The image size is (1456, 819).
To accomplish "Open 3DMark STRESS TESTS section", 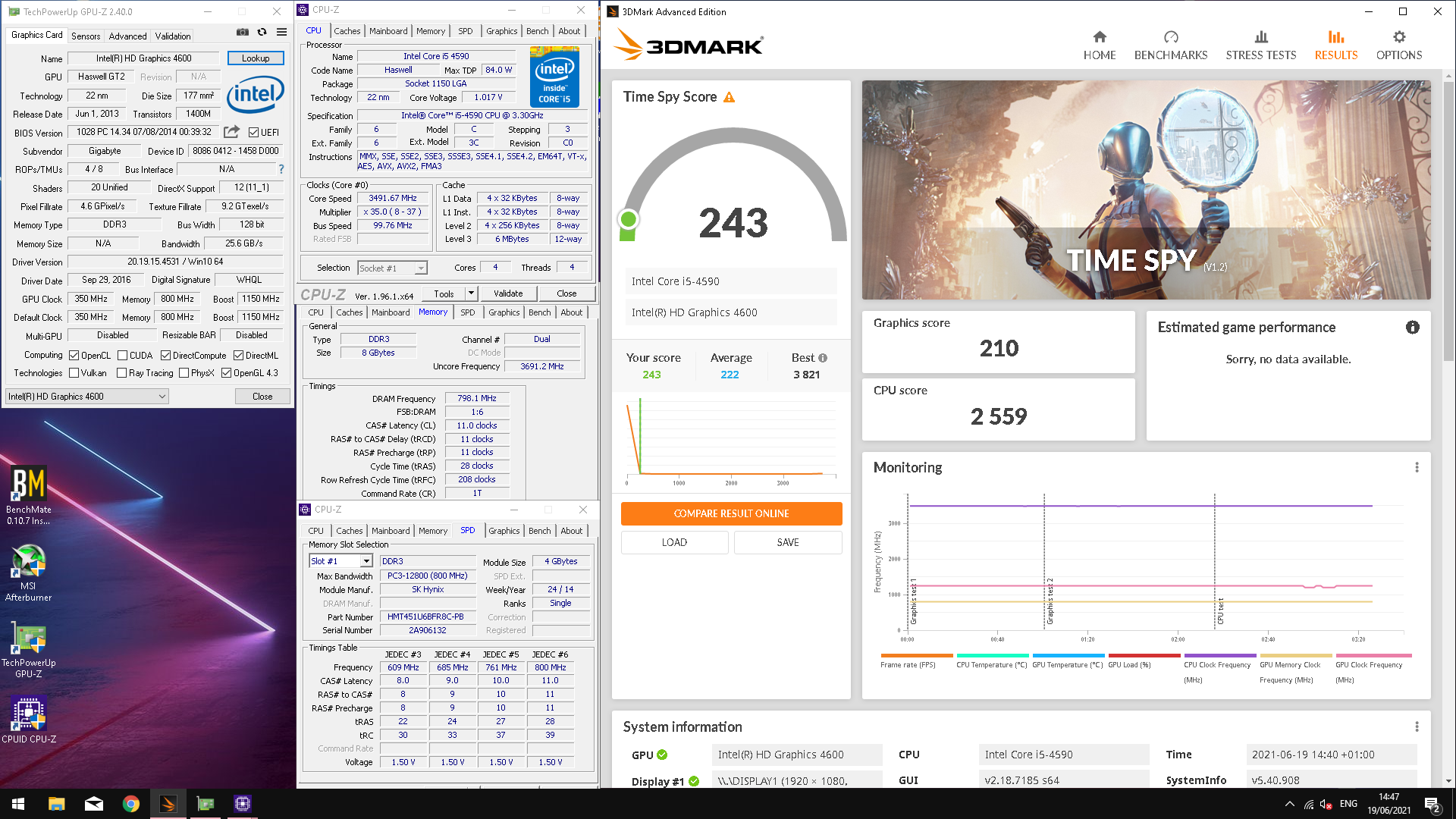I will point(1261,45).
